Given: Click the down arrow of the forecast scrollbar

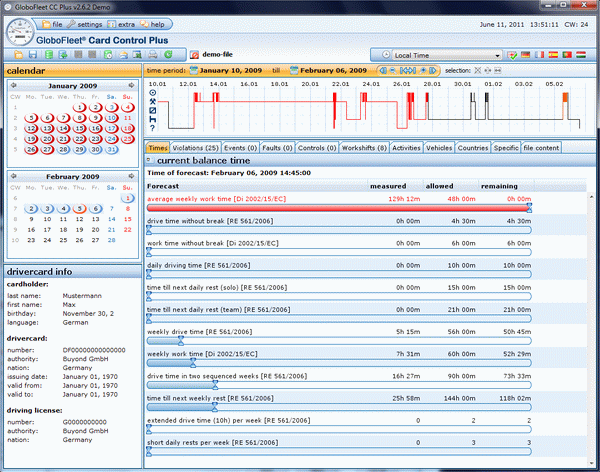Looking at the screenshot, I should point(591,464).
